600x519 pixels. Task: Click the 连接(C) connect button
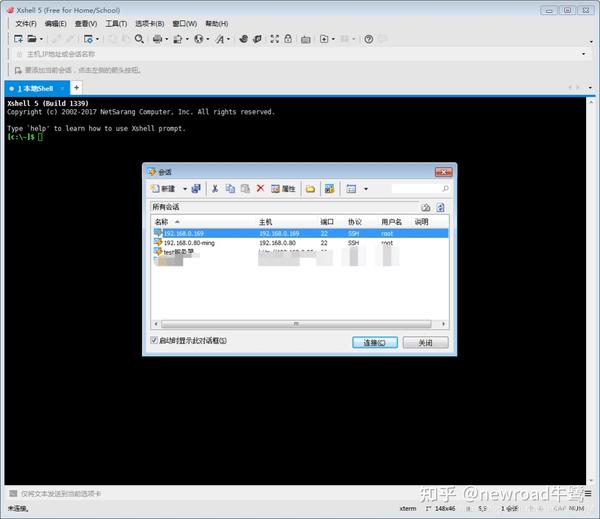tap(375, 343)
